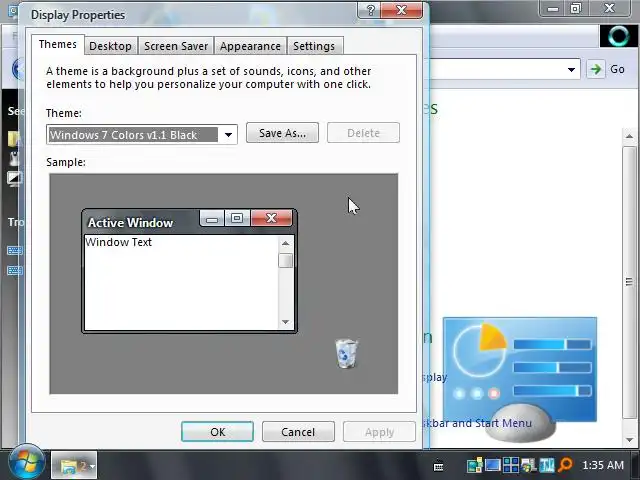Image resolution: width=640 pixels, height=480 pixels.
Task: Click the help question mark button in Display Properties
Action: (x=370, y=10)
